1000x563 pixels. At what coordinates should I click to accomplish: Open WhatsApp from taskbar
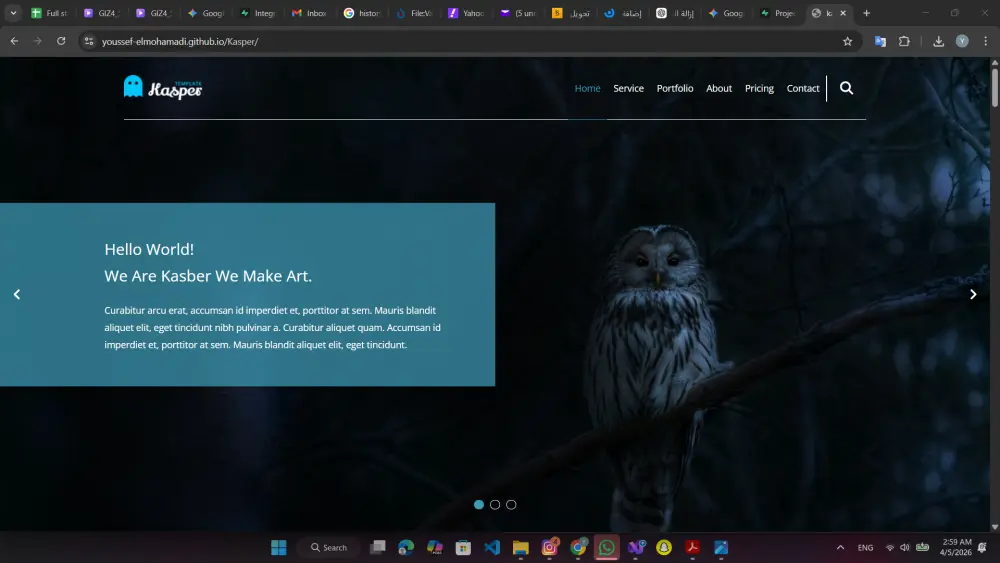coord(607,547)
